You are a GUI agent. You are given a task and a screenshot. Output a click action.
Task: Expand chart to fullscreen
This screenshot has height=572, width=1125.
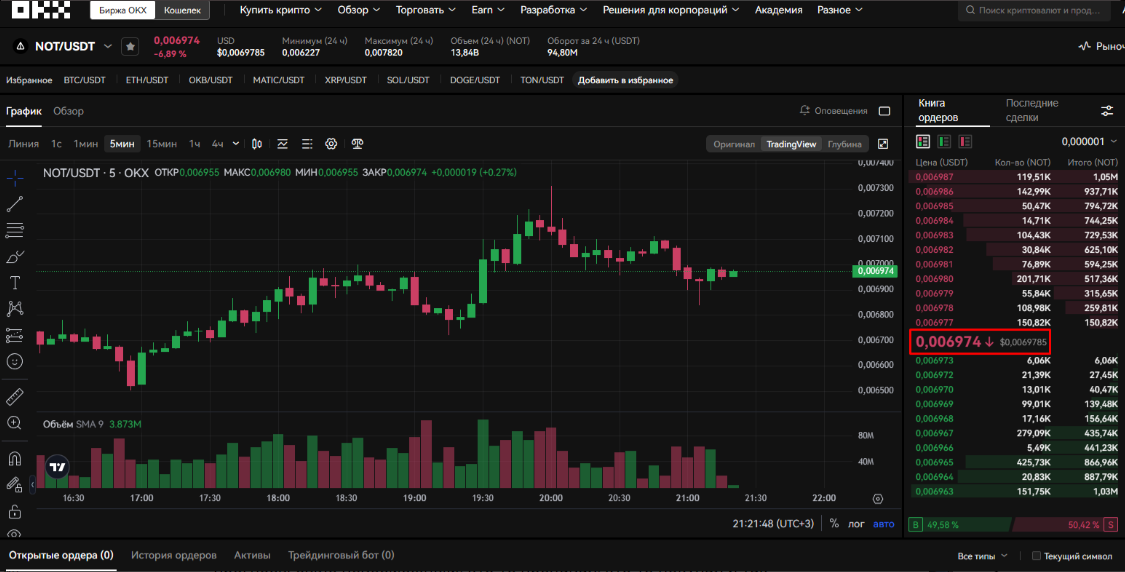883,144
